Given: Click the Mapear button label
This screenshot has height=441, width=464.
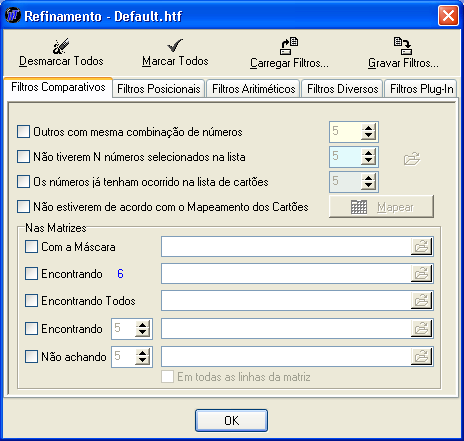Looking at the screenshot, I should coord(395,207).
